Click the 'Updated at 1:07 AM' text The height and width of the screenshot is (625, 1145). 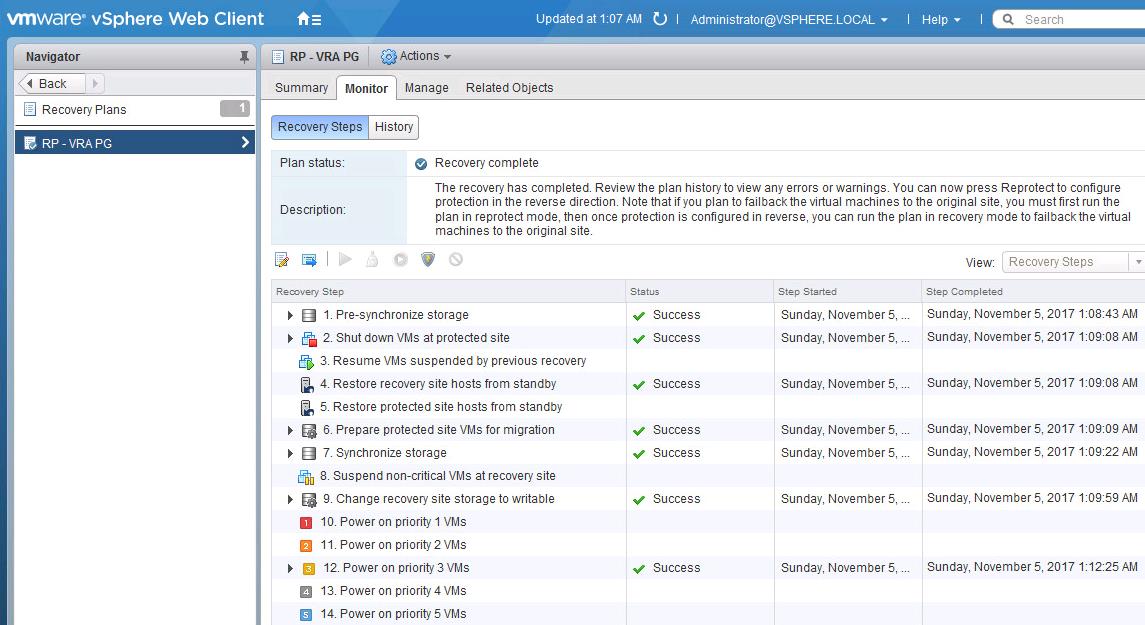tap(589, 19)
